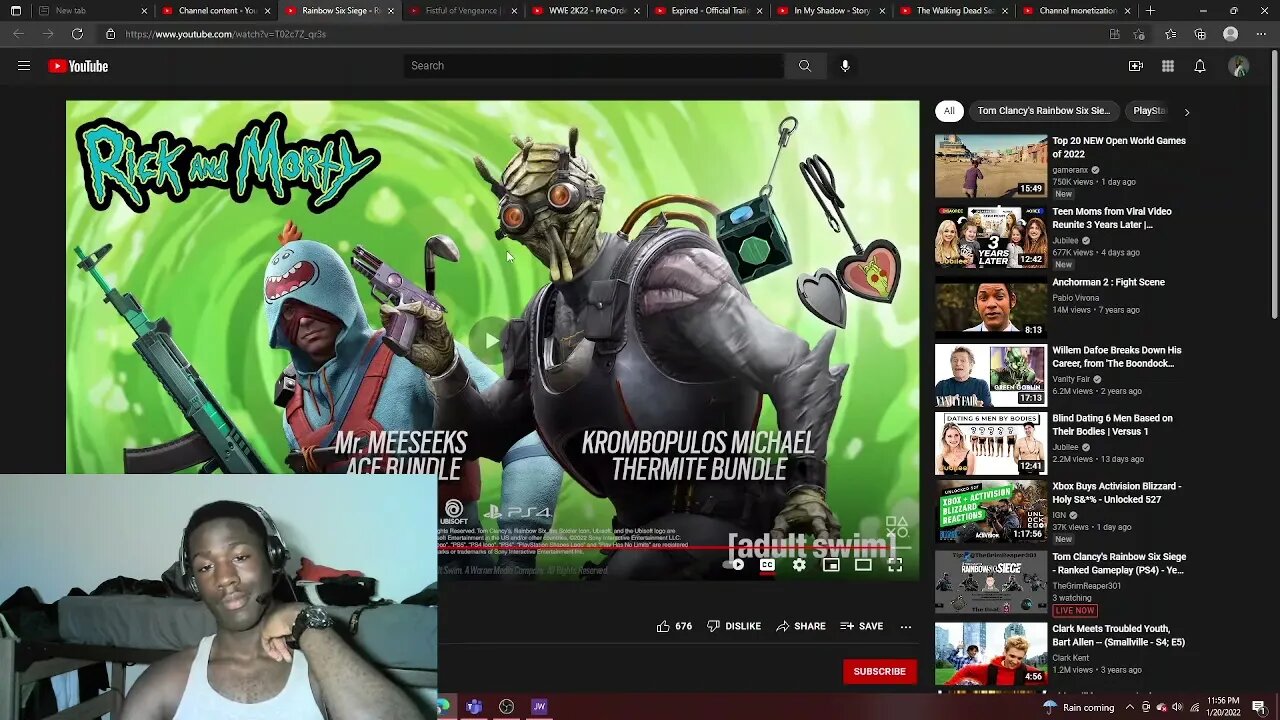Select Tom Clancy's Rainbow Six Siege chip
Viewport: 1280px width, 720px height.
1043,111
